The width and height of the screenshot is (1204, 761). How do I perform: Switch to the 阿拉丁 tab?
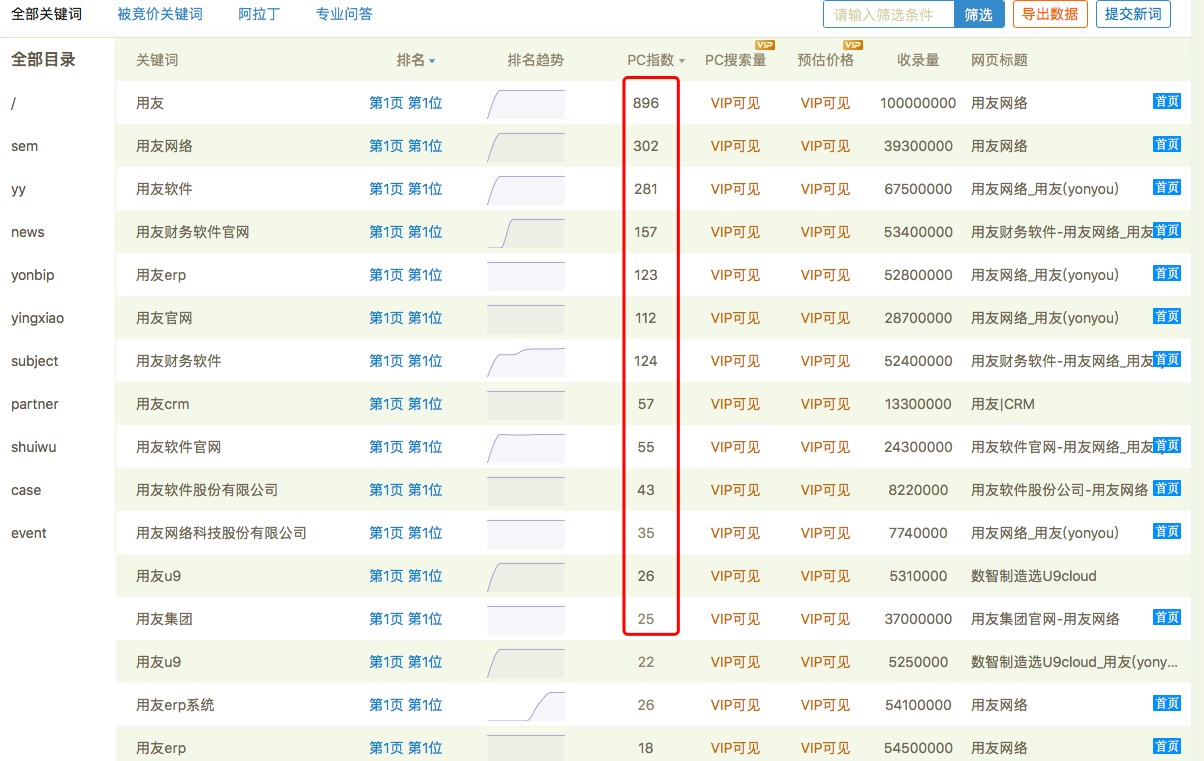(x=258, y=14)
